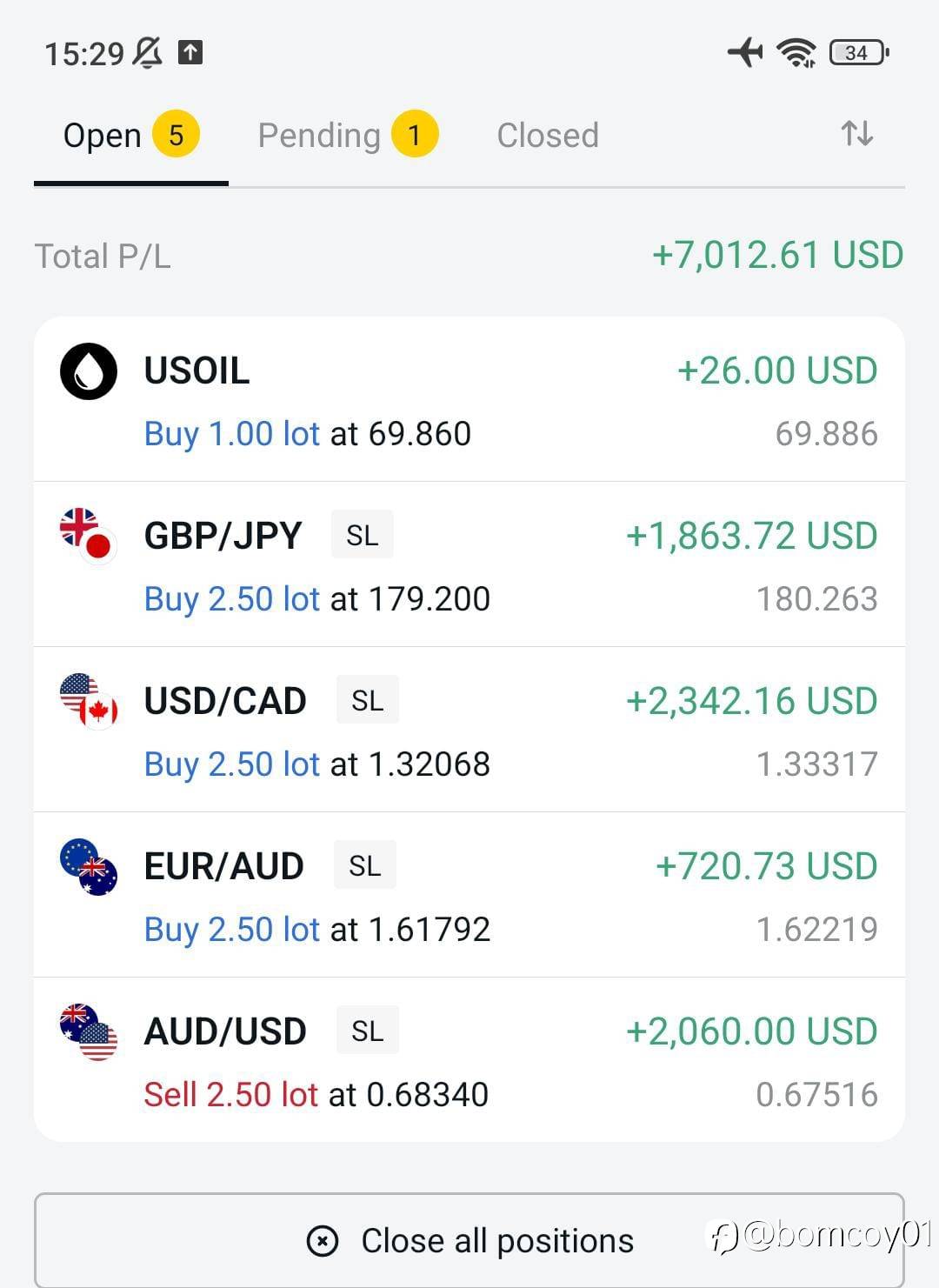Tap the muted notifications bell icon
This screenshot has width=939, height=1288.
click(x=147, y=53)
